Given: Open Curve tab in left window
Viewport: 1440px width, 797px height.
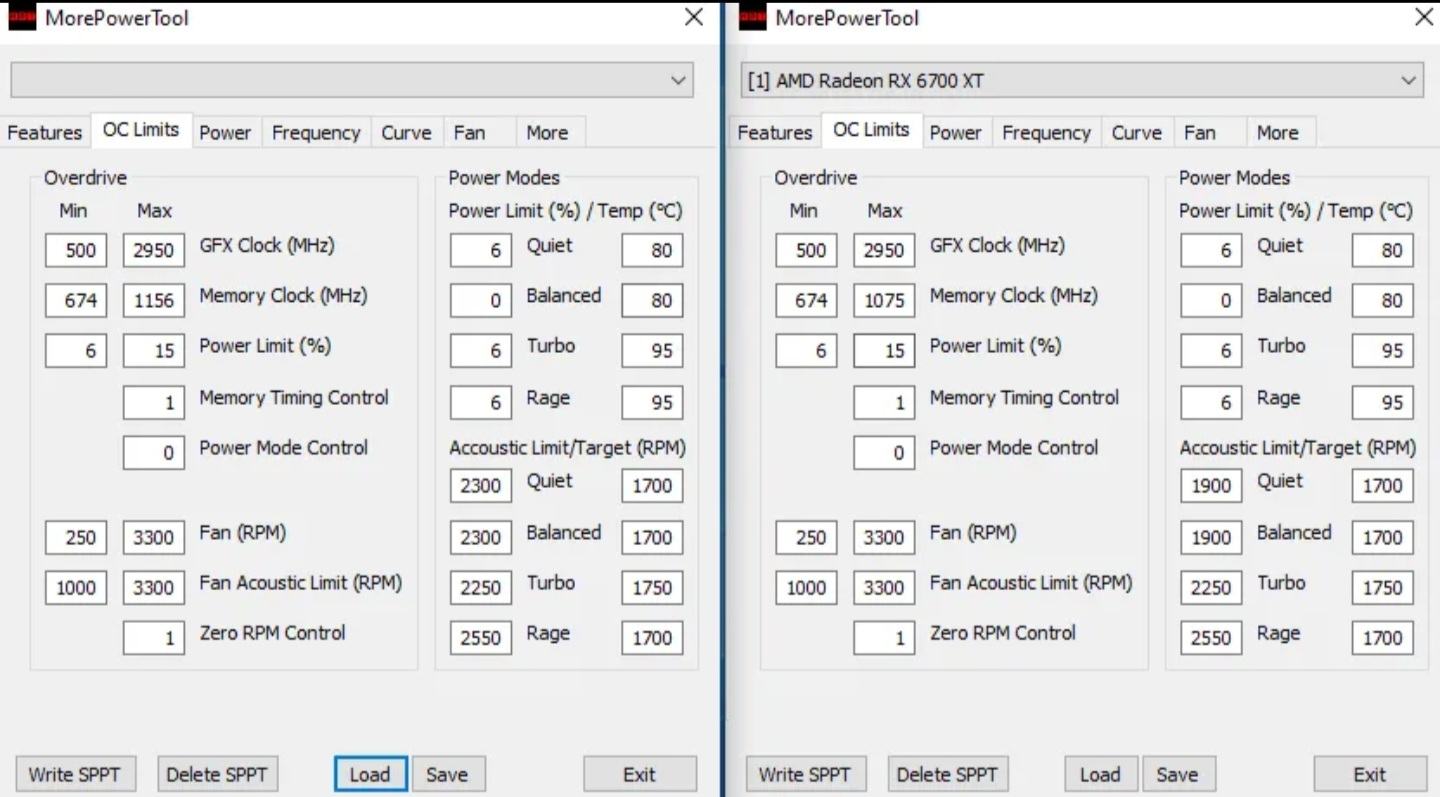Looking at the screenshot, I should coord(406,133).
